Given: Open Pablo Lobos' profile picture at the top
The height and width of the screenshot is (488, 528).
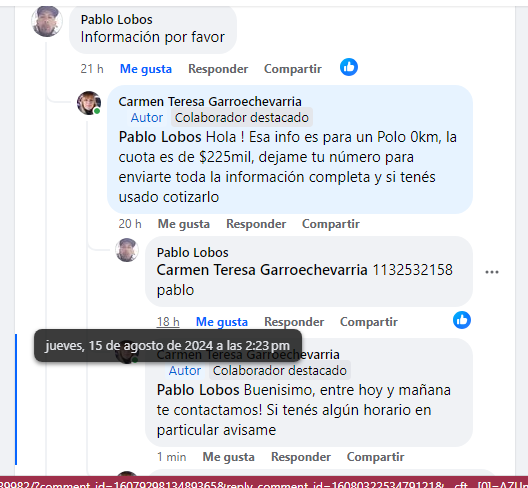Looking at the screenshot, I should (47, 21).
